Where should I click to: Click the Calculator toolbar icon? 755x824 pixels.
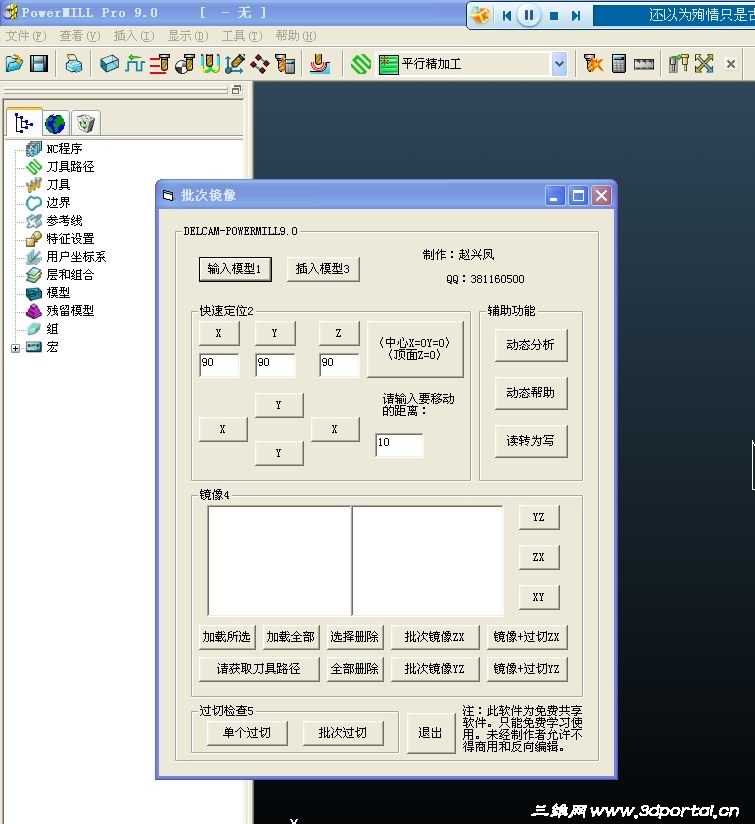click(619, 64)
